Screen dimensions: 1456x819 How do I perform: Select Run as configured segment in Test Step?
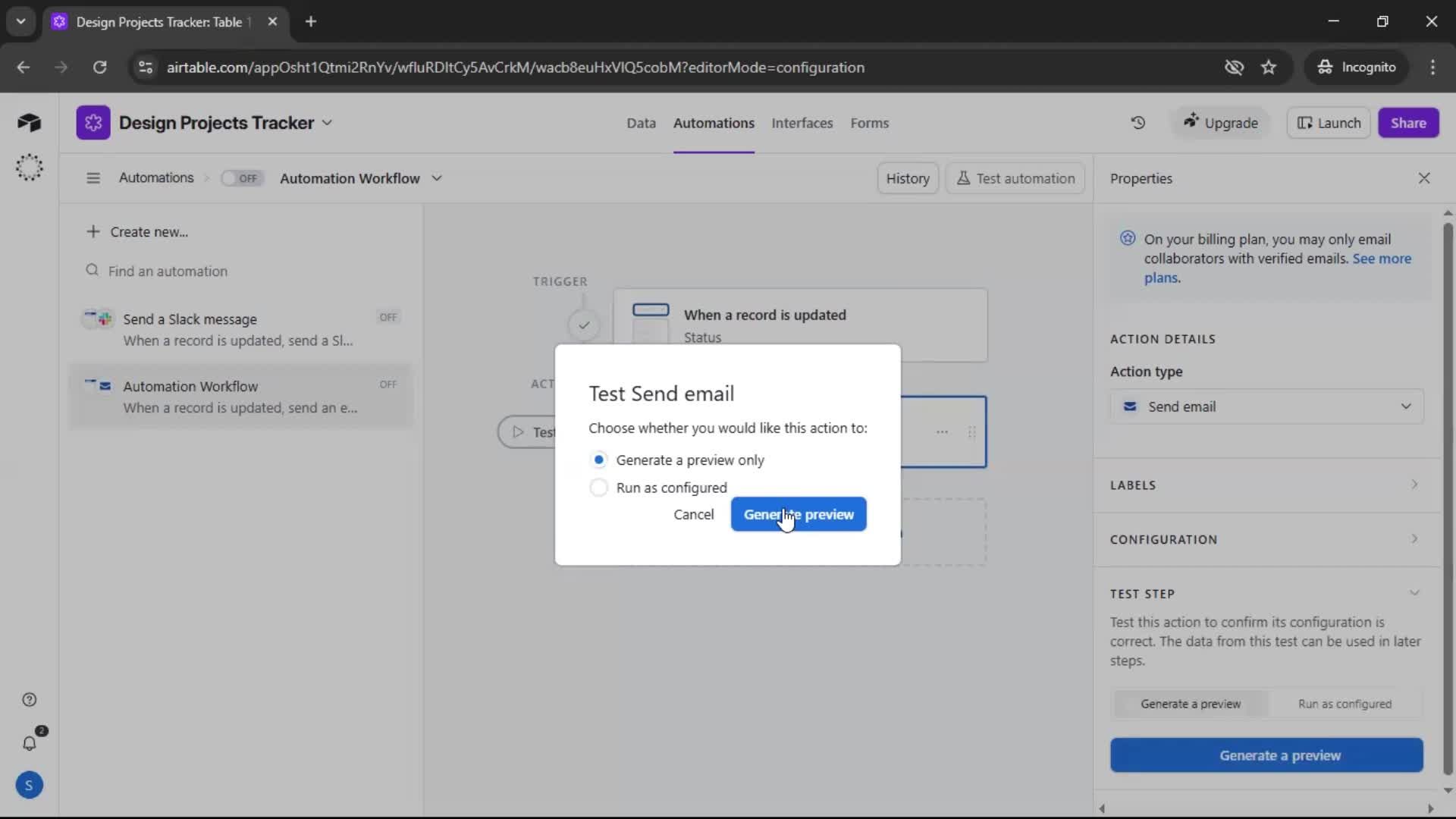(1345, 704)
